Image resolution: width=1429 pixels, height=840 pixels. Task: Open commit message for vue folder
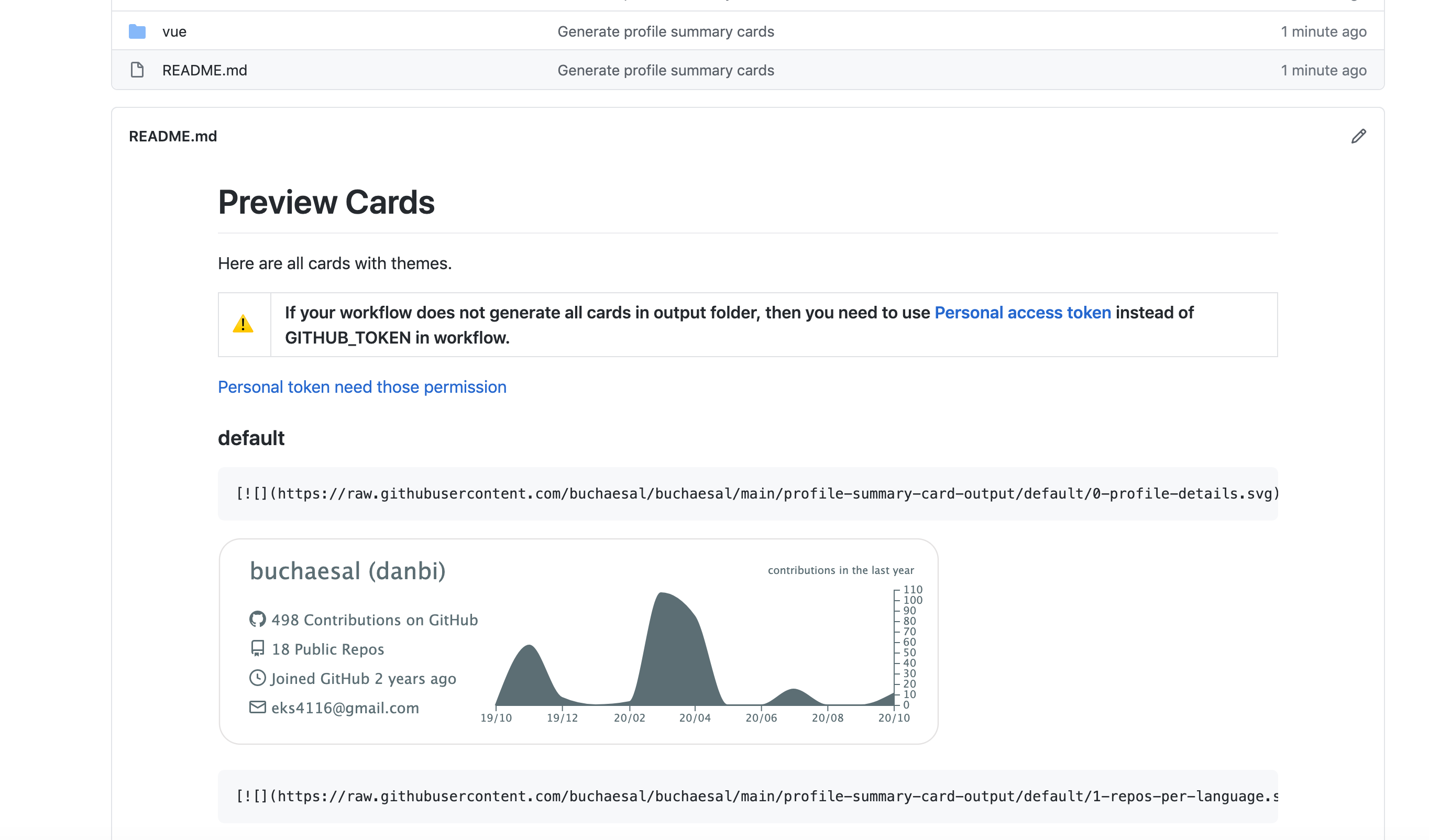(x=665, y=32)
